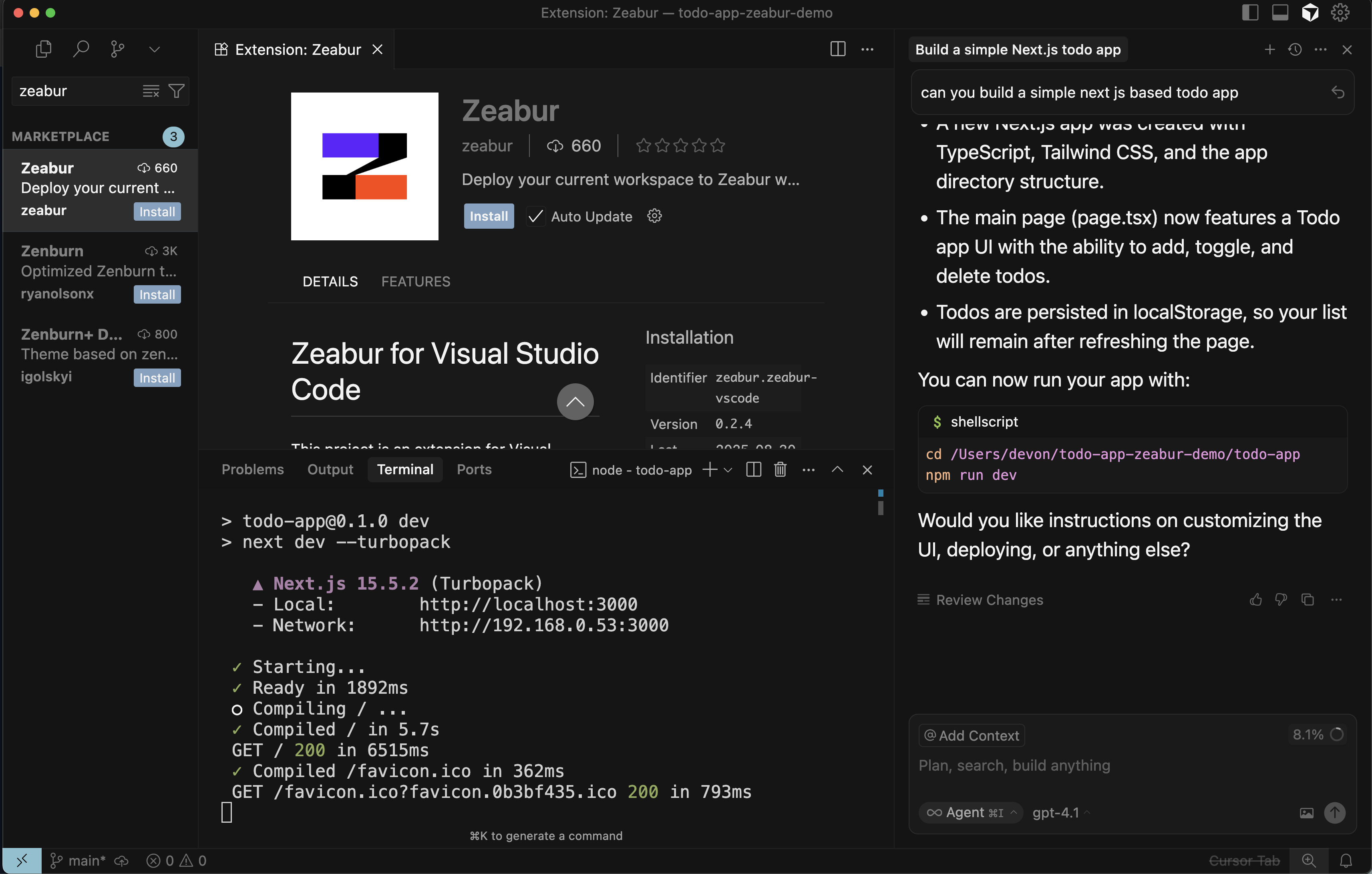Give thumbs up to response
The height and width of the screenshot is (874, 1372).
coord(1256,600)
